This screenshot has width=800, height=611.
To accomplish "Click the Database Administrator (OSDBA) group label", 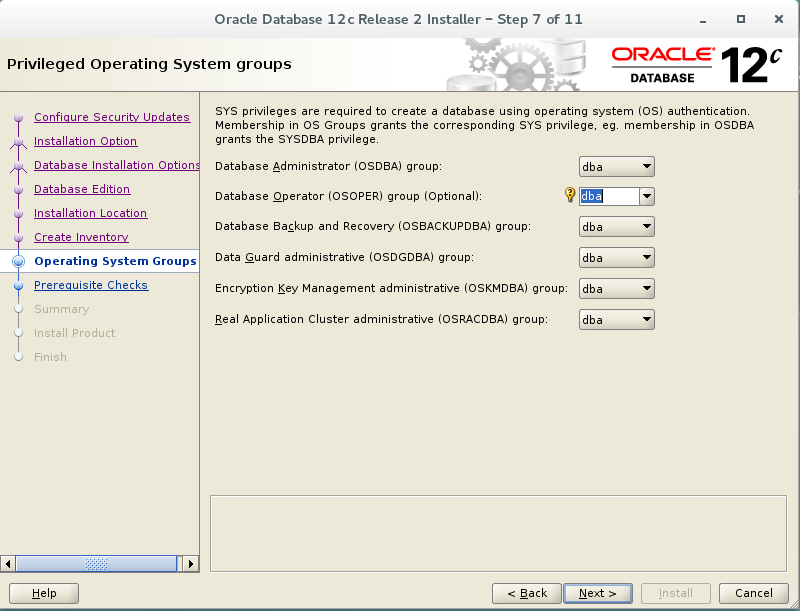I will (x=328, y=166).
